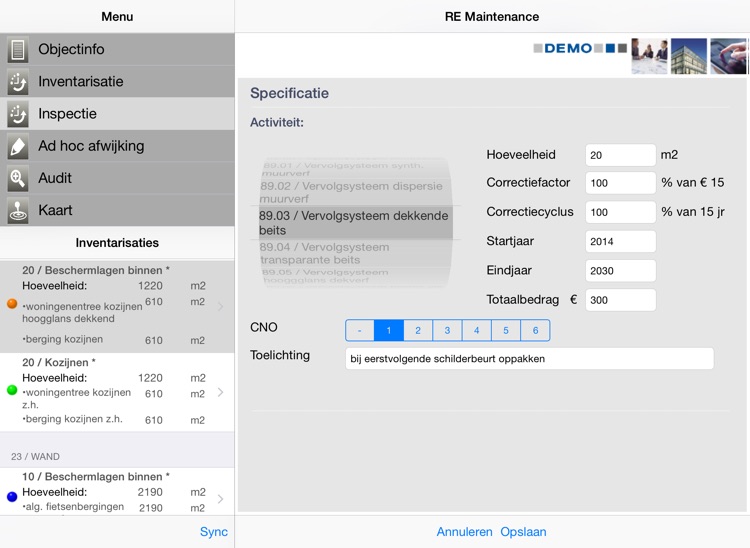Open the Objectinfo menu item
This screenshot has width=750, height=548.
(117, 49)
